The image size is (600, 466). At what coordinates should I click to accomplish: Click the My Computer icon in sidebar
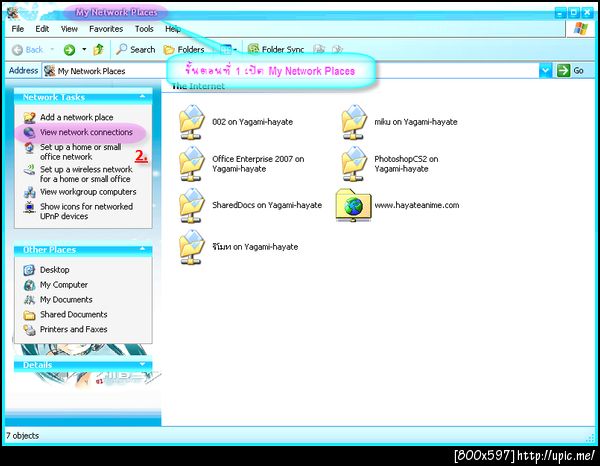coord(29,285)
